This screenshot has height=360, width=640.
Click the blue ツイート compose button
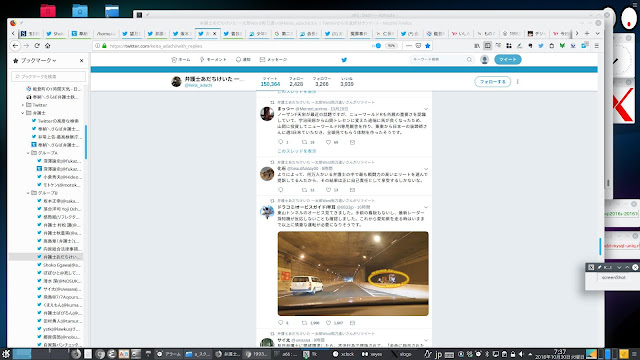pyautogui.click(x=508, y=60)
